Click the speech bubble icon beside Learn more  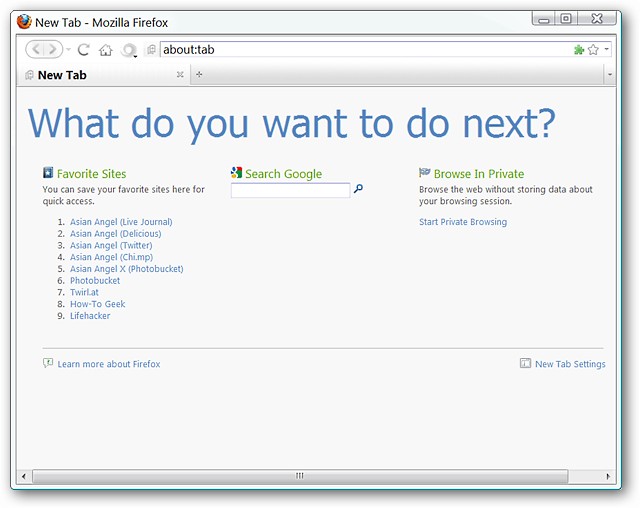(x=48, y=363)
